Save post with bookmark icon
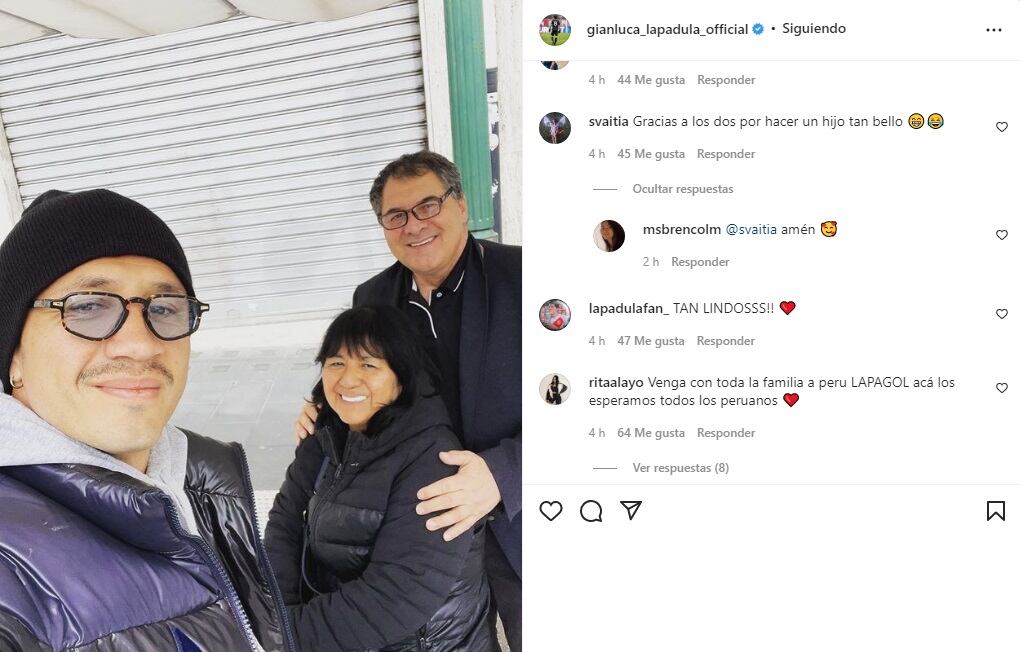 (995, 511)
